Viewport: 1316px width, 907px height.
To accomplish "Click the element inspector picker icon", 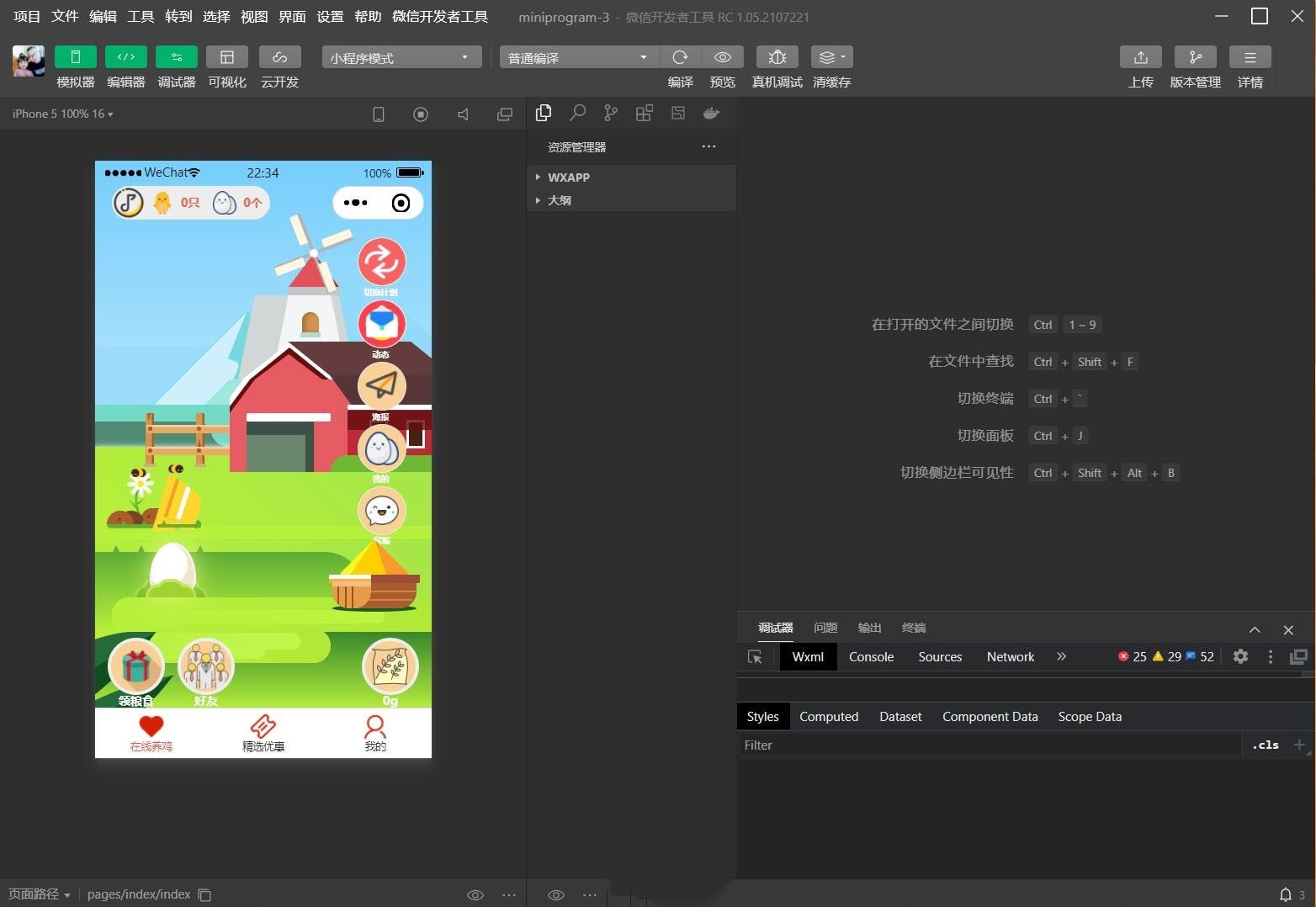I will [x=755, y=657].
